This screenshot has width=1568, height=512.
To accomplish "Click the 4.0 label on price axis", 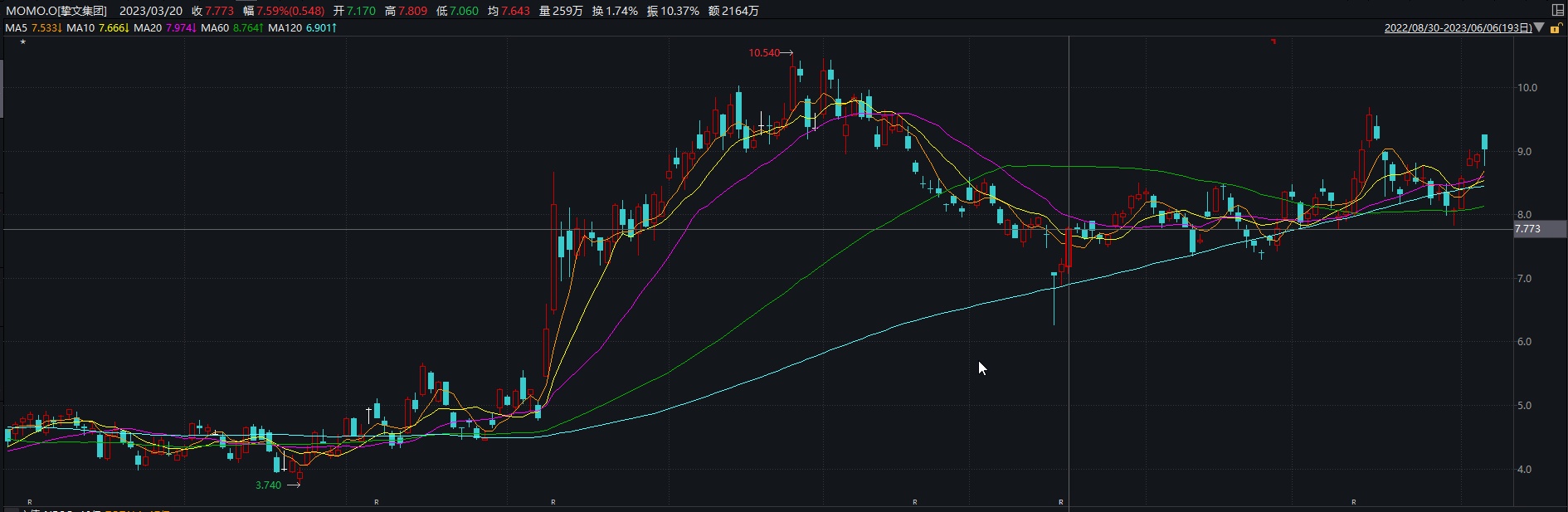I will 1524,470.
